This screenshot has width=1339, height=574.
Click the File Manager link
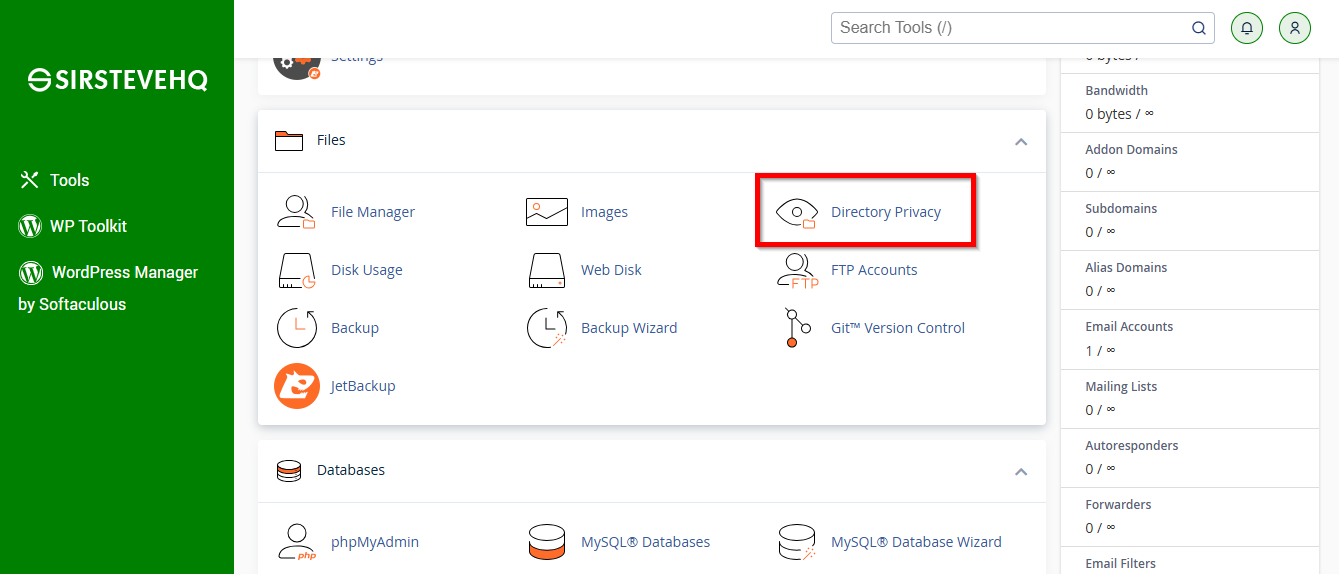tap(373, 212)
